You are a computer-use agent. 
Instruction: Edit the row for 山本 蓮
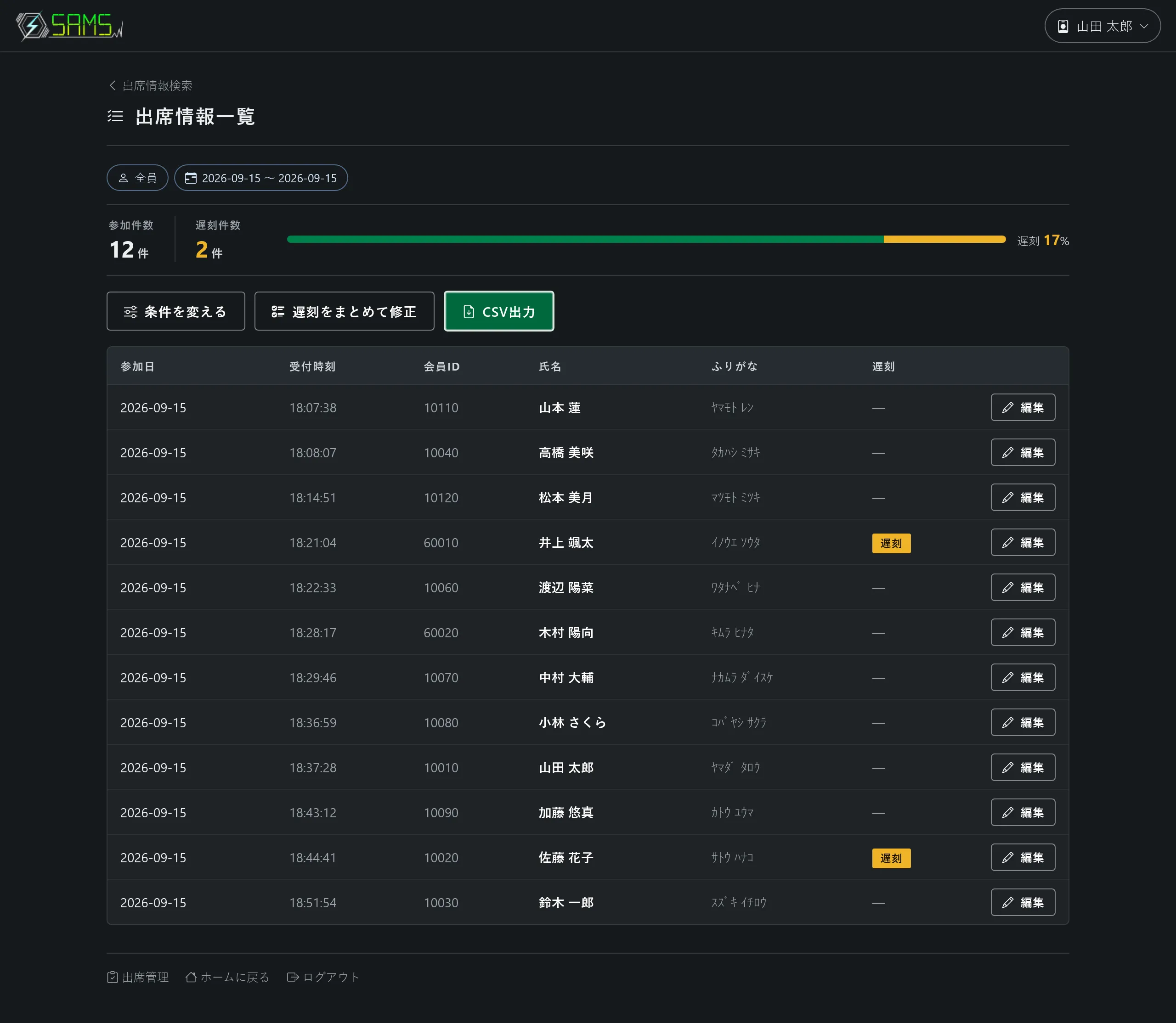pyautogui.click(x=1023, y=408)
